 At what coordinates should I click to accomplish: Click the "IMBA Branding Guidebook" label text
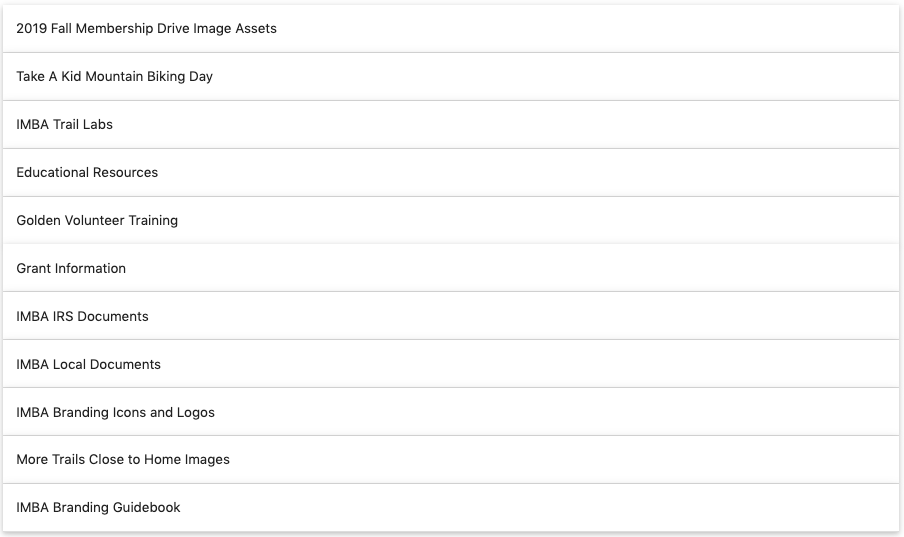pyautogui.click(x=98, y=508)
